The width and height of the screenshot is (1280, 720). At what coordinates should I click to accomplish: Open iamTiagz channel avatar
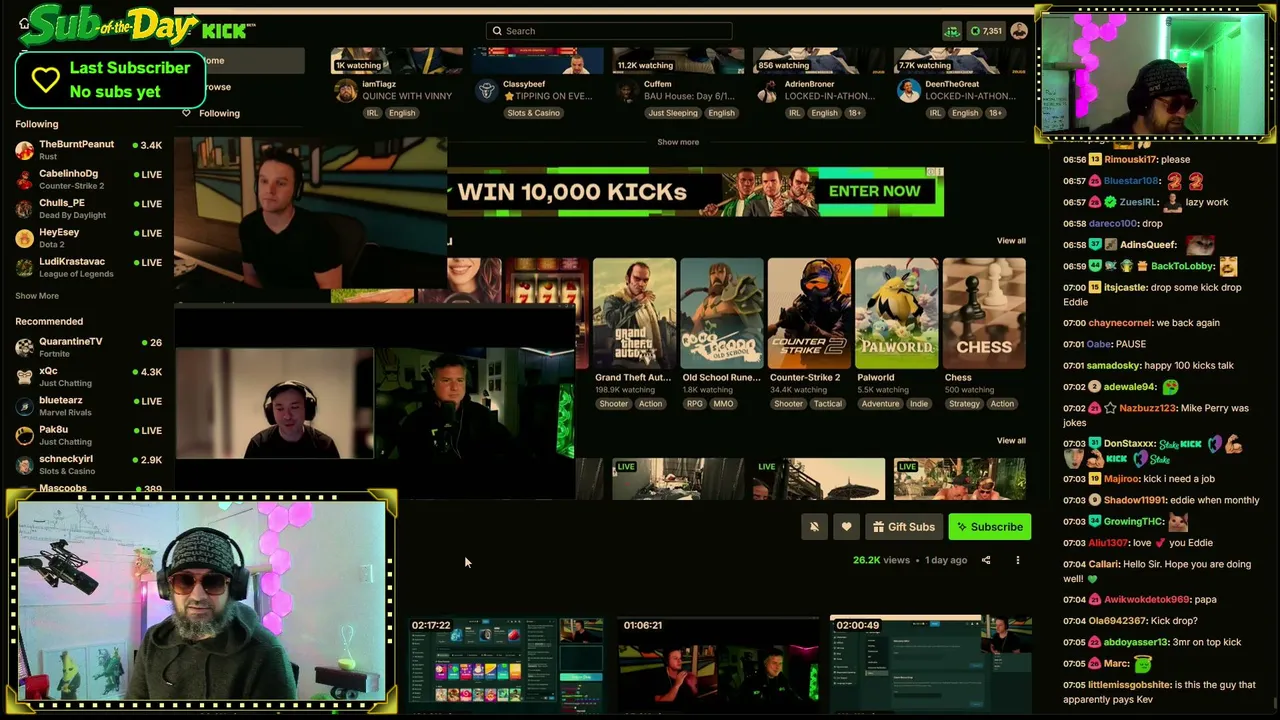coord(346,92)
